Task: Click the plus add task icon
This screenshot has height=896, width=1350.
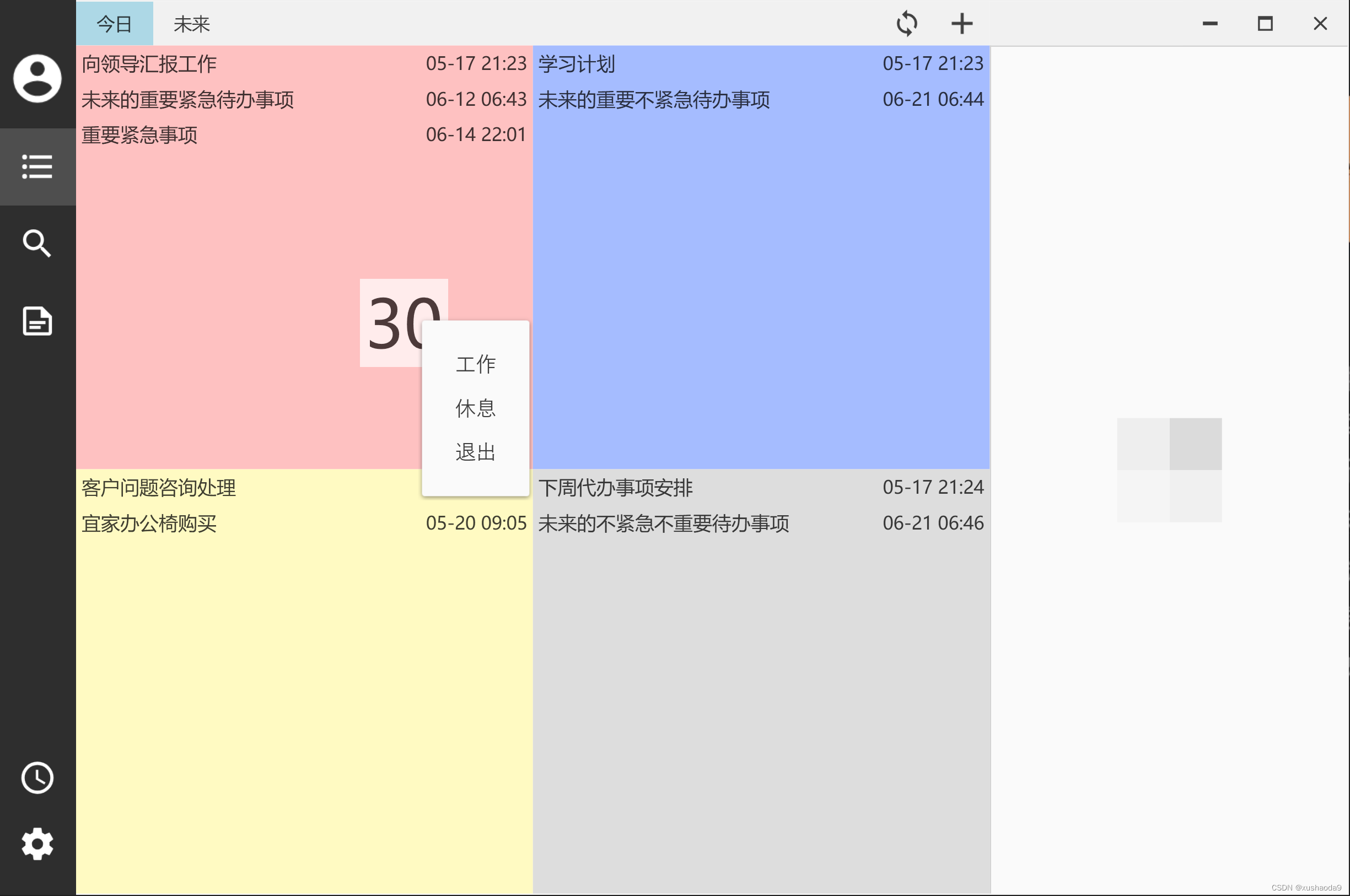Action: click(961, 24)
